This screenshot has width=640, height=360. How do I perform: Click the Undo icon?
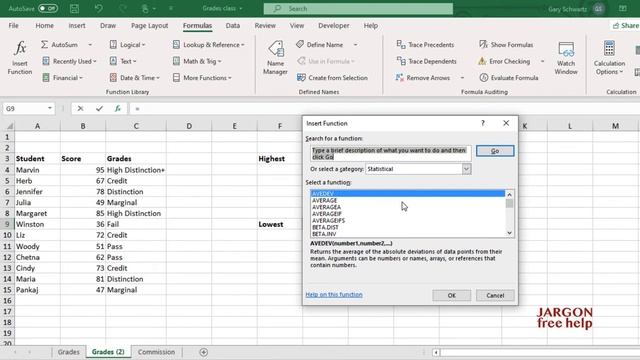point(98,8)
